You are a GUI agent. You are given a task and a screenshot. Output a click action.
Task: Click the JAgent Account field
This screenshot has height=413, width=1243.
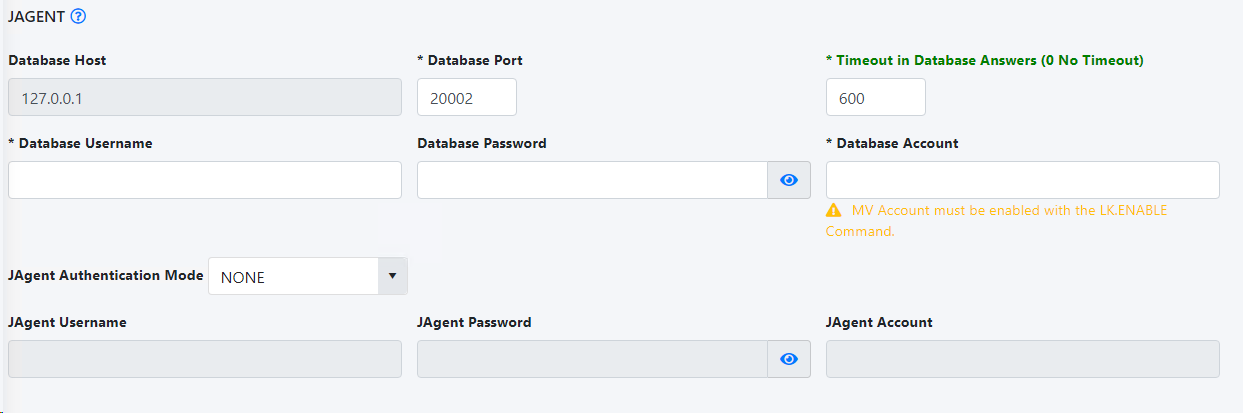pos(1022,359)
